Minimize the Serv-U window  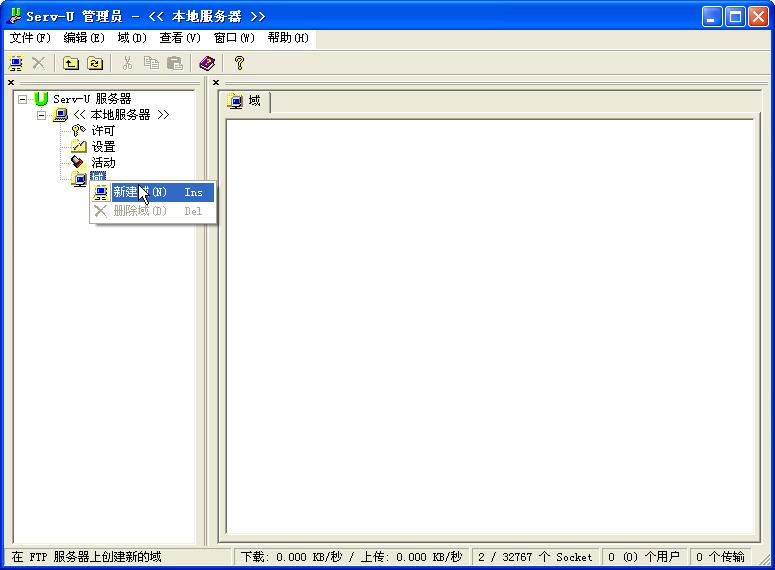tap(712, 17)
